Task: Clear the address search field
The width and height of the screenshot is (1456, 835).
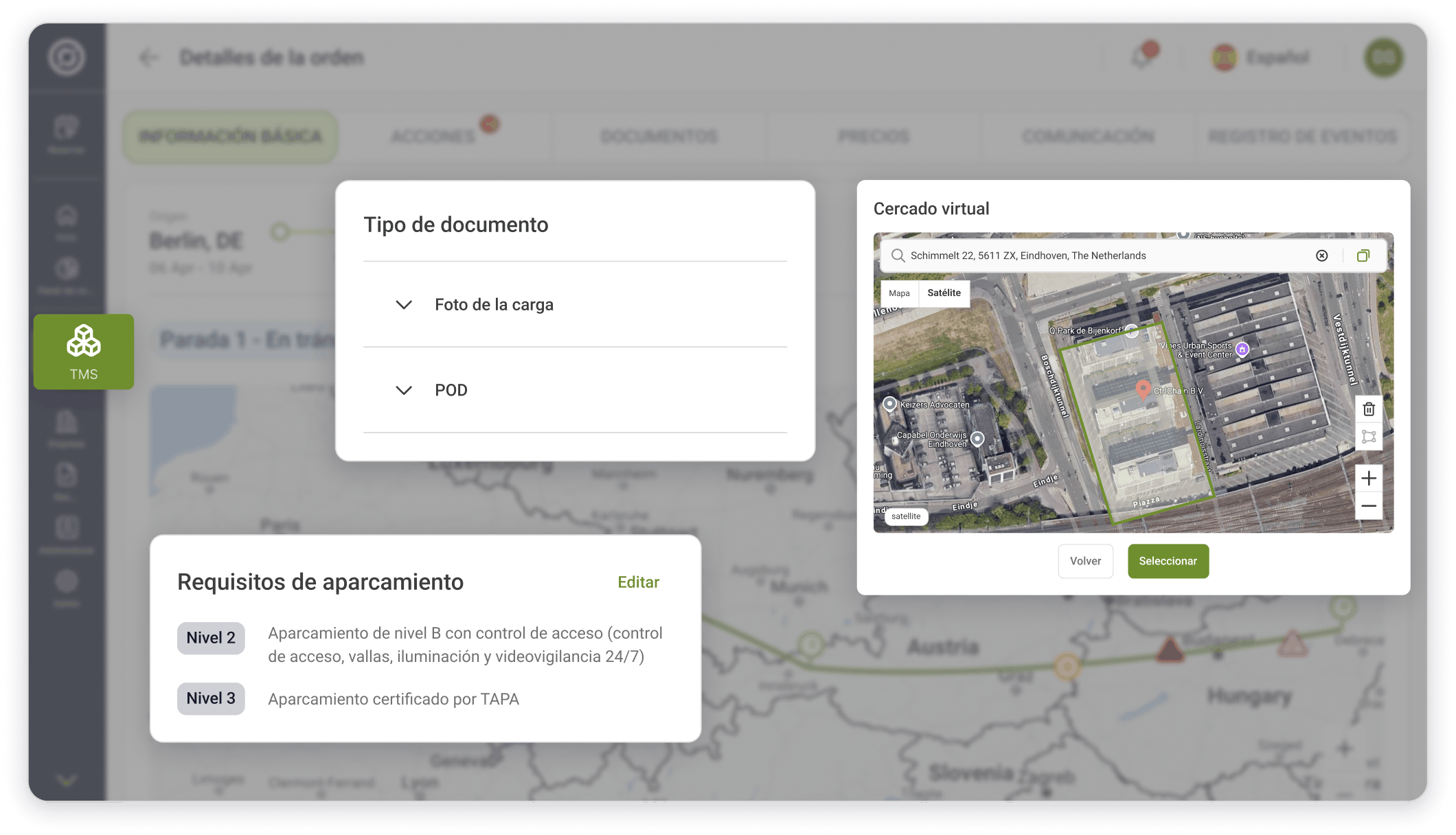Action: pos(1322,255)
